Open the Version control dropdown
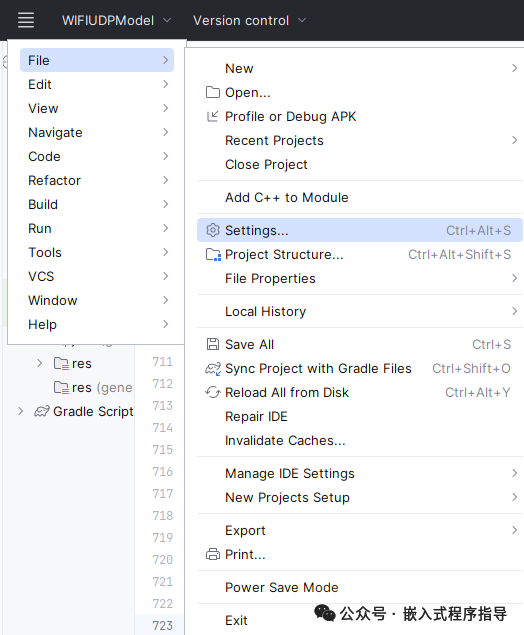Image resolution: width=524 pixels, height=635 pixels. click(x=249, y=20)
